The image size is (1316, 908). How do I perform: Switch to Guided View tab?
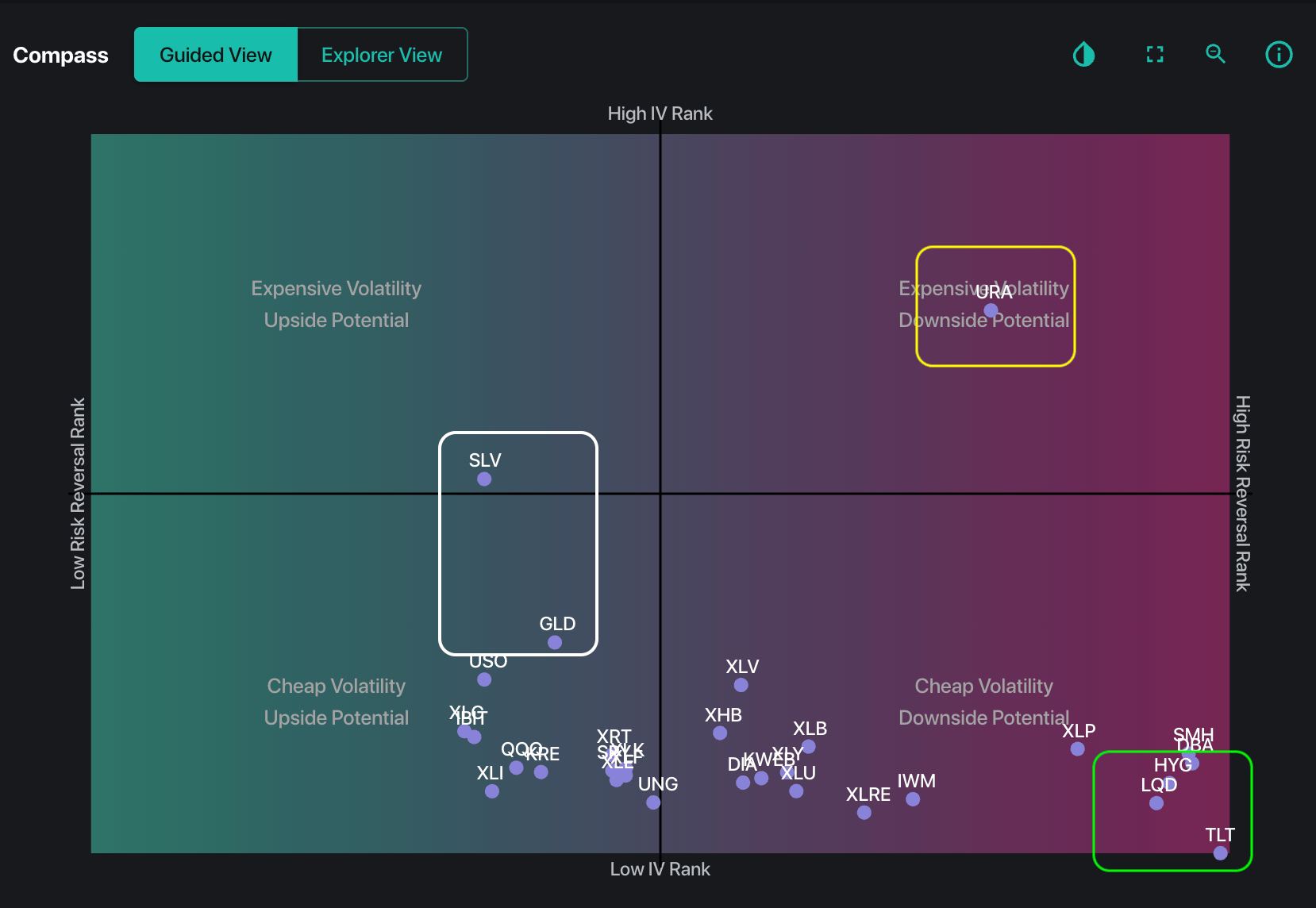(216, 55)
